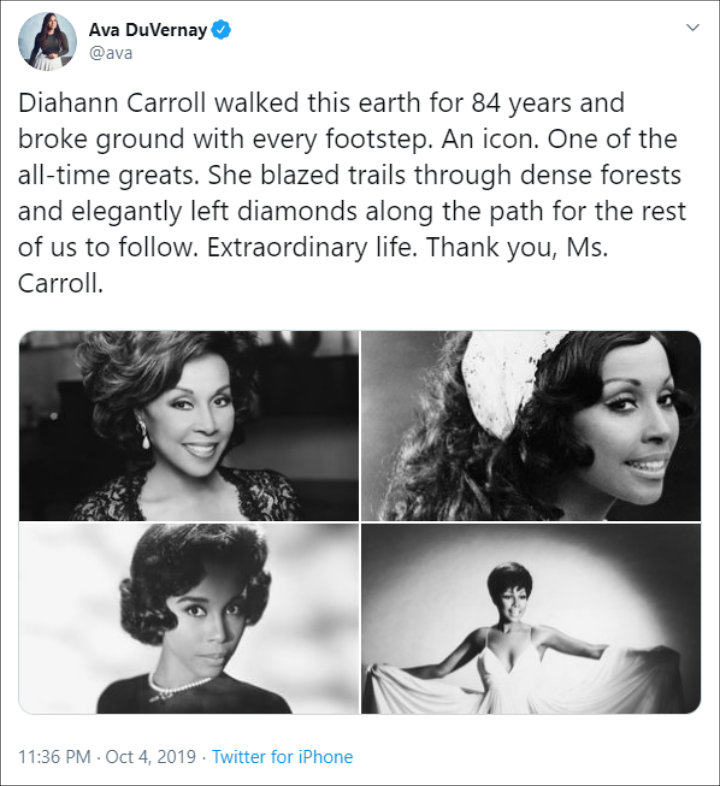
Task: Click the @ava handle
Action: [x=111, y=53]
